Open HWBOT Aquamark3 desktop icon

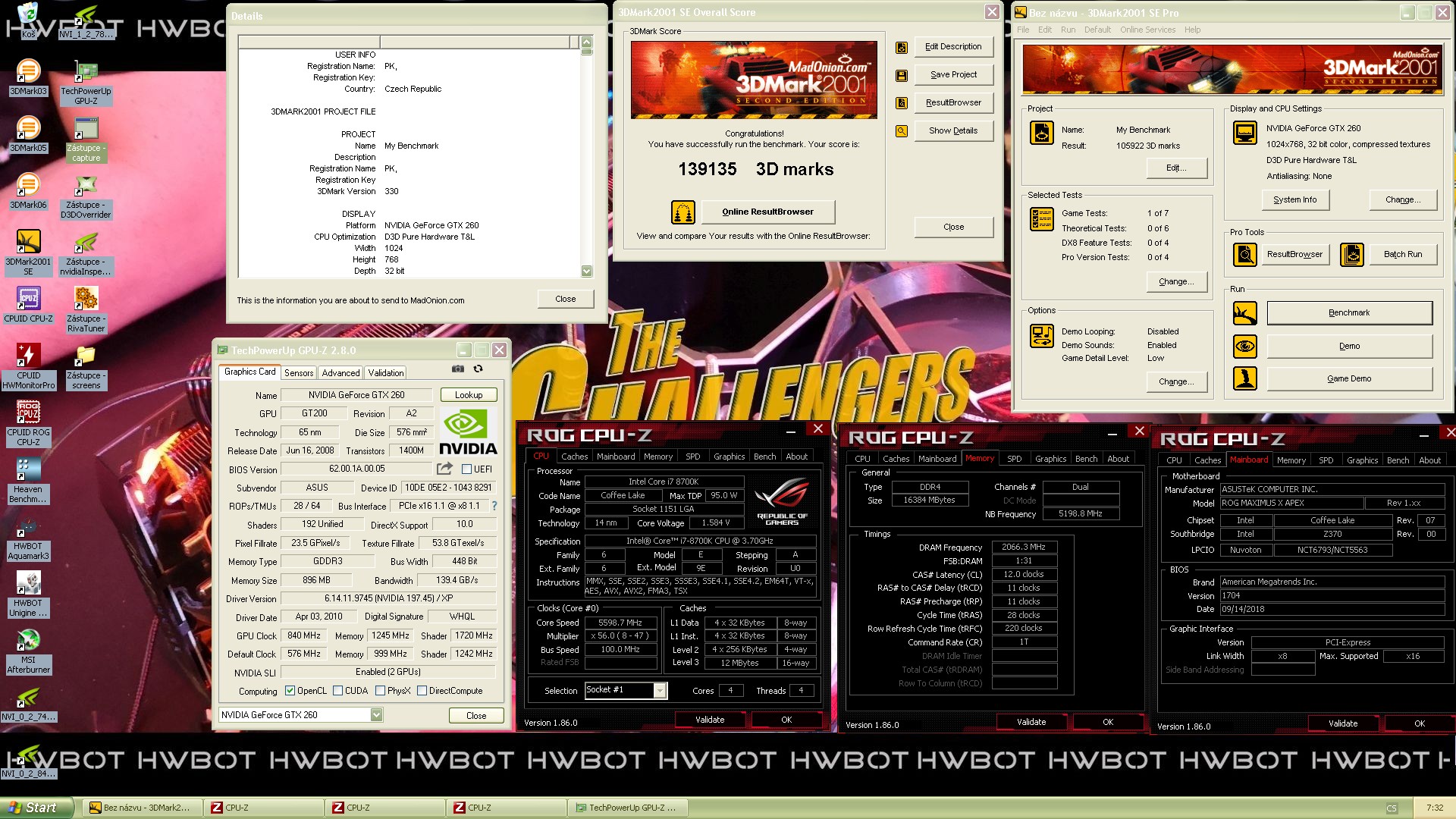click(28, 537)
